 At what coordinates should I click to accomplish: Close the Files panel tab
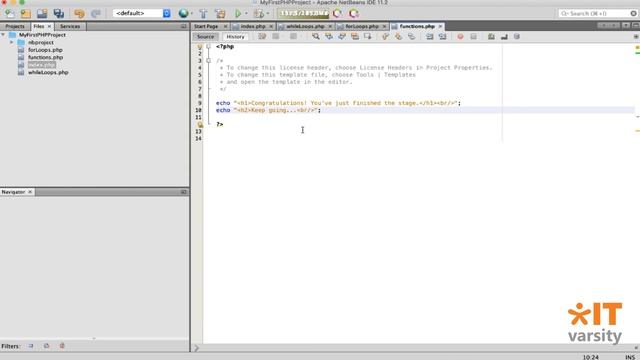click(x=49, y=26)
